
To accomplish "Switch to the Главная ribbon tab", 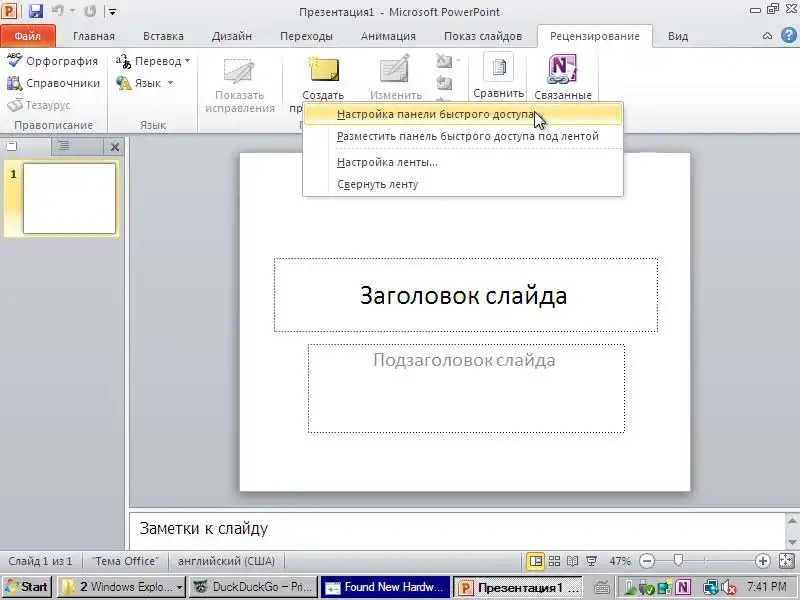I will pyautogui.click(x=93, y=36).
